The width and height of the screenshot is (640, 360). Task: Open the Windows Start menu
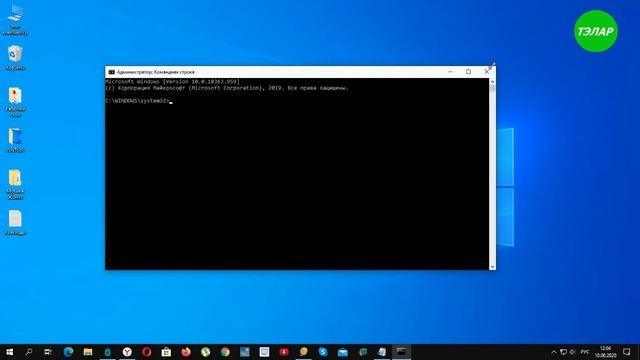[9, 352]
